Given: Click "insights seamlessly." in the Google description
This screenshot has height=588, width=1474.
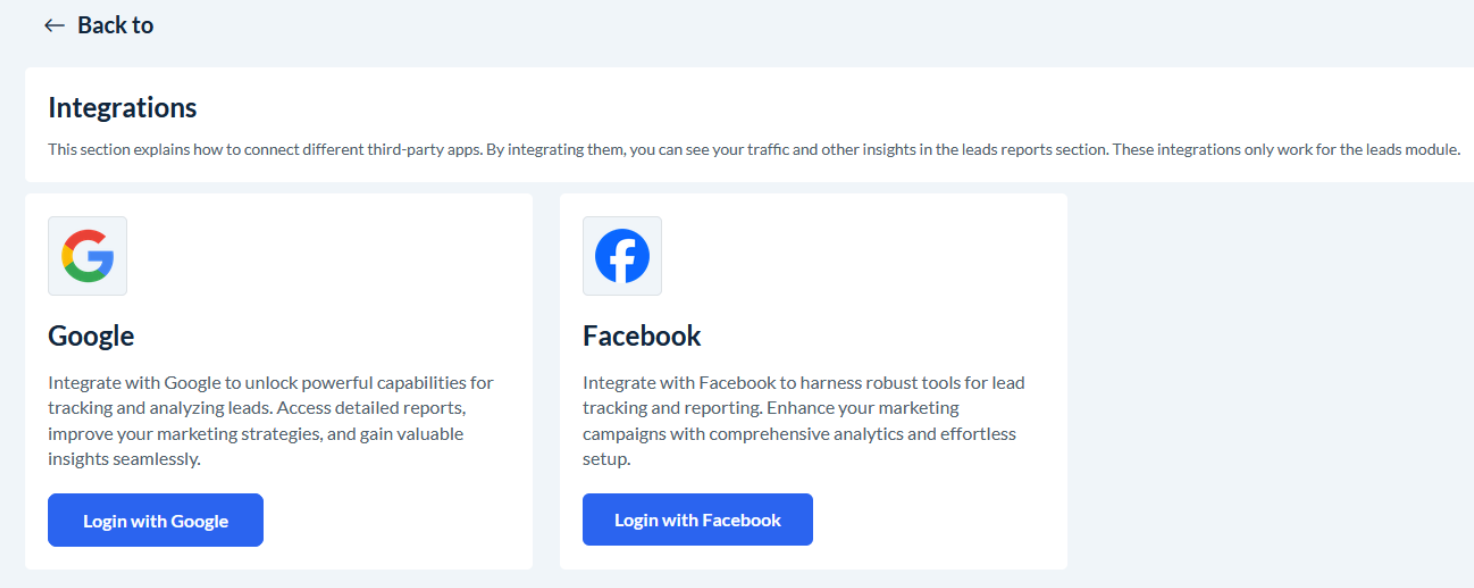Looking at the screenshot, I should pos(124,460).
